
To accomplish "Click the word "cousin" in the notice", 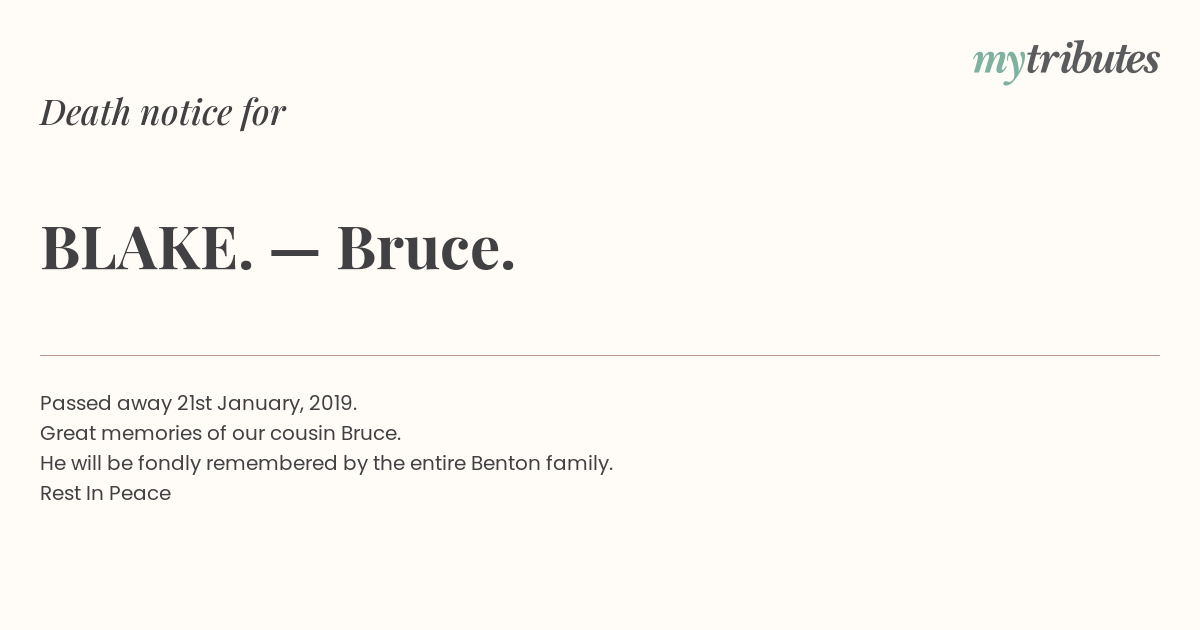I will point(303,433).
